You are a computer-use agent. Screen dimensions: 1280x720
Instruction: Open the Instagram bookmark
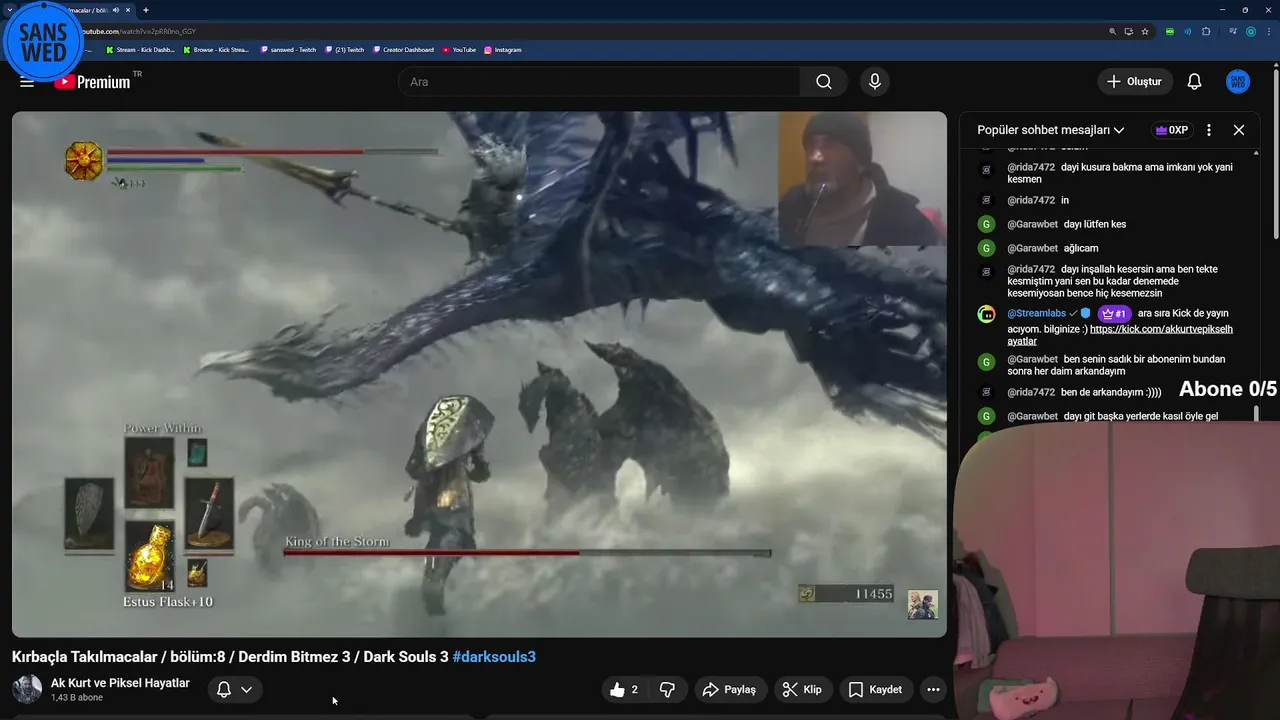(503, 50)
